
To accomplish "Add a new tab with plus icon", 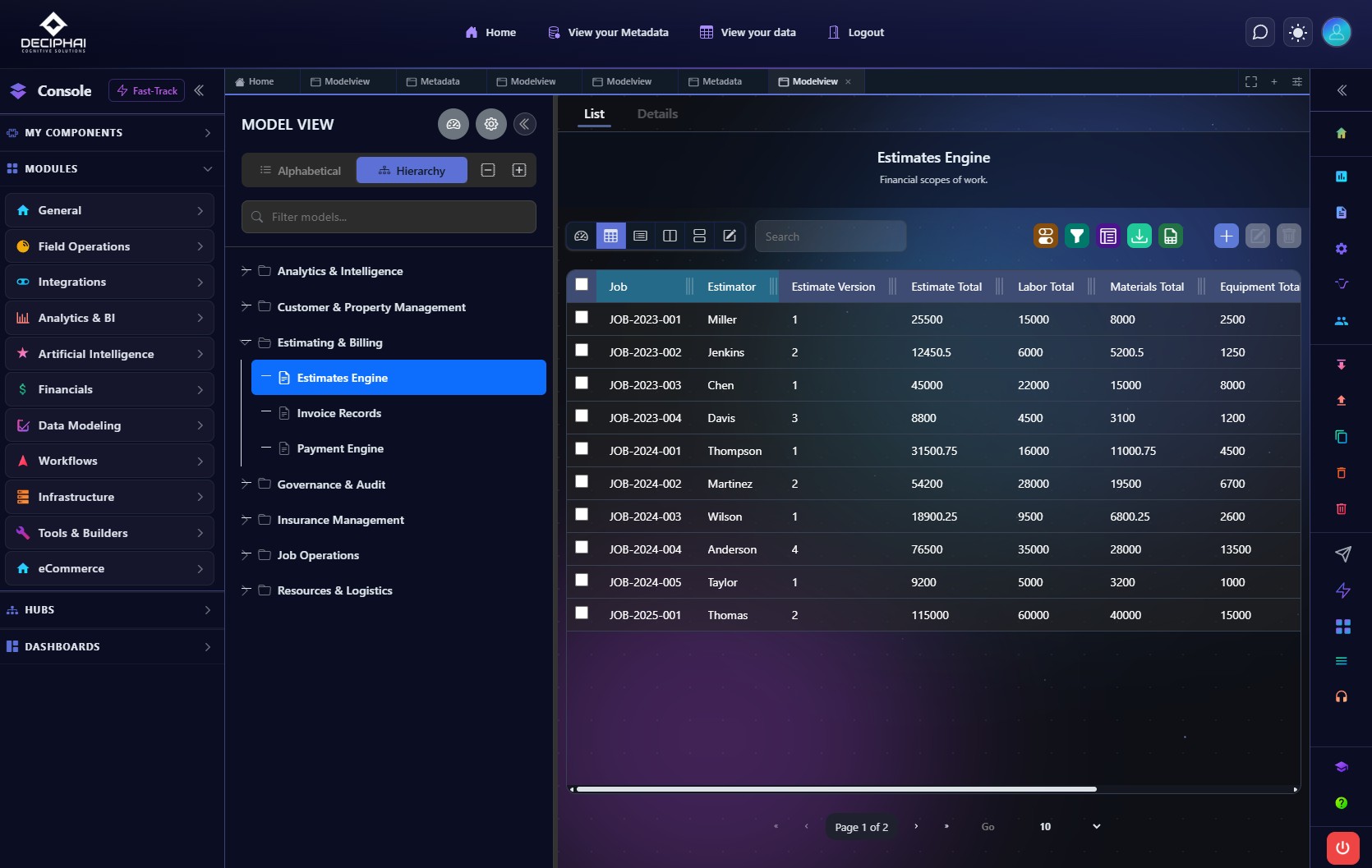I will pos(1274,82).
